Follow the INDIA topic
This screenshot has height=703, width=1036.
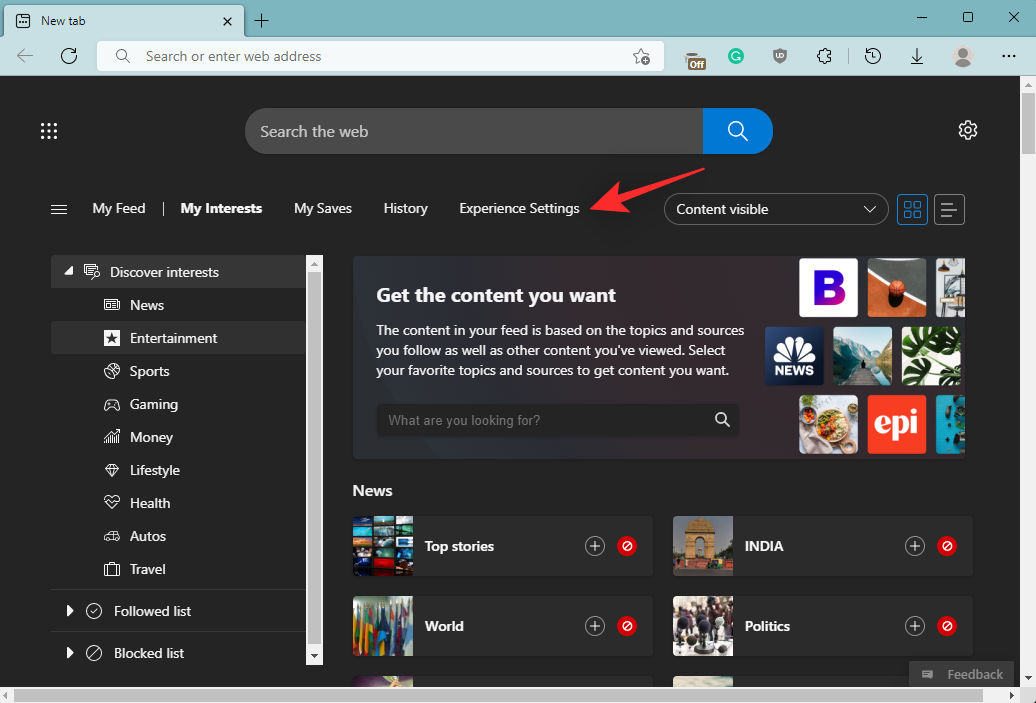pos(914,546)
